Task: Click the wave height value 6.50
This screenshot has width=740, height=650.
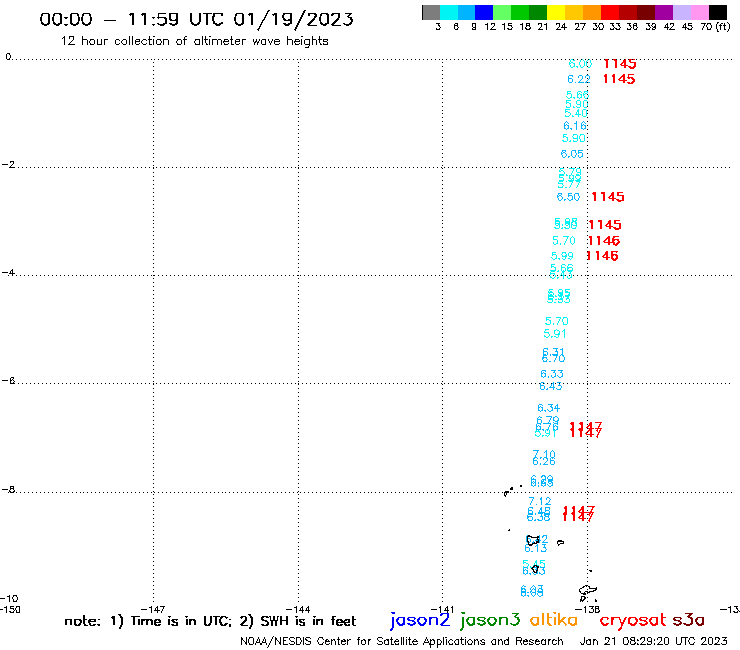Action: 568,197
